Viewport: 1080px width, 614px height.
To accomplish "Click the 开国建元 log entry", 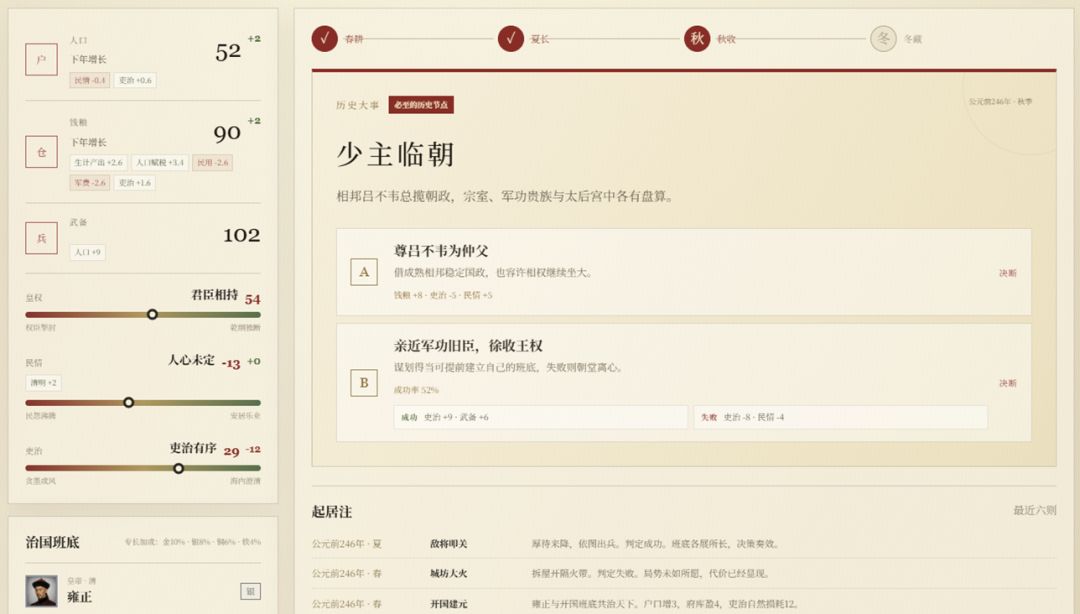I will point(683,604).
